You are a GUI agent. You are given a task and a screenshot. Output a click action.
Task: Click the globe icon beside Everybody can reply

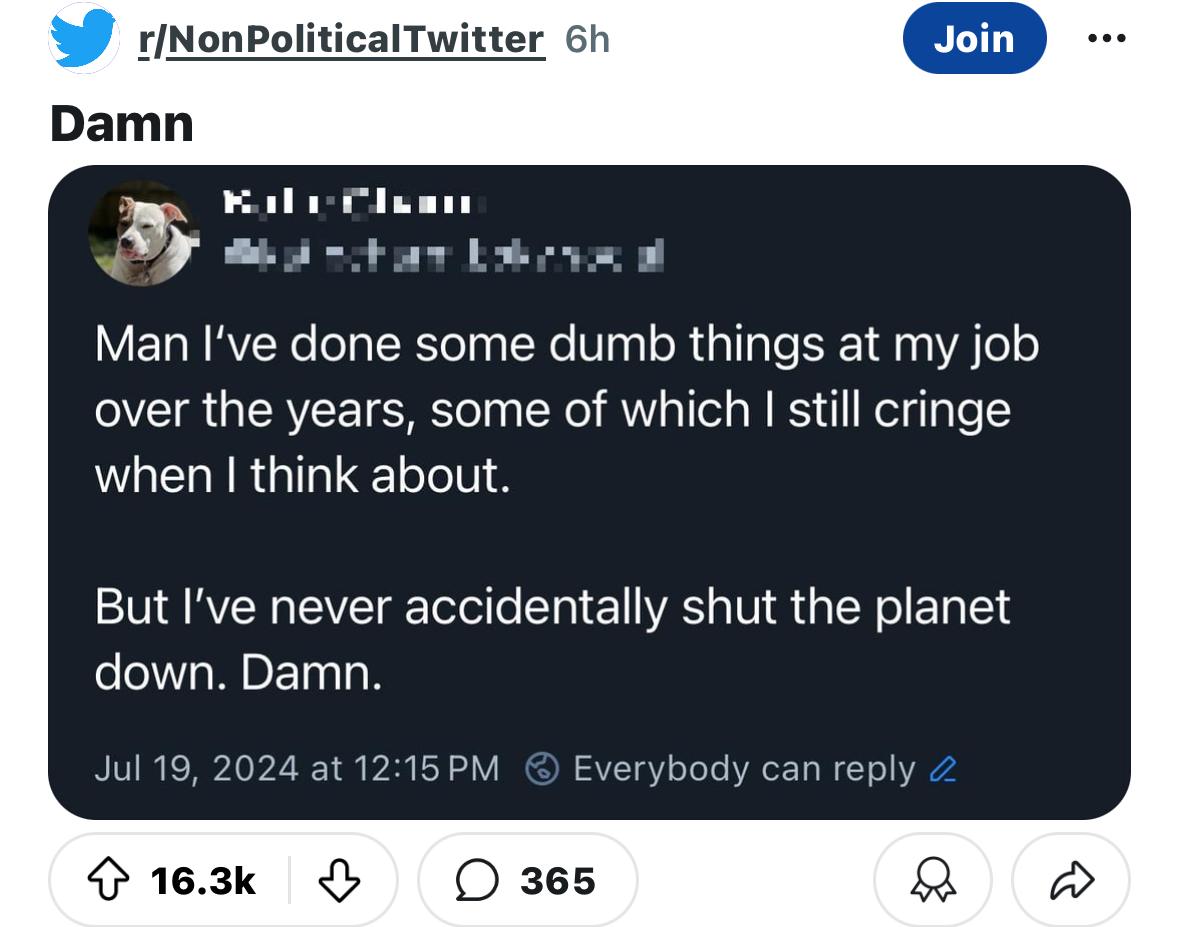(x=541, y=768)
